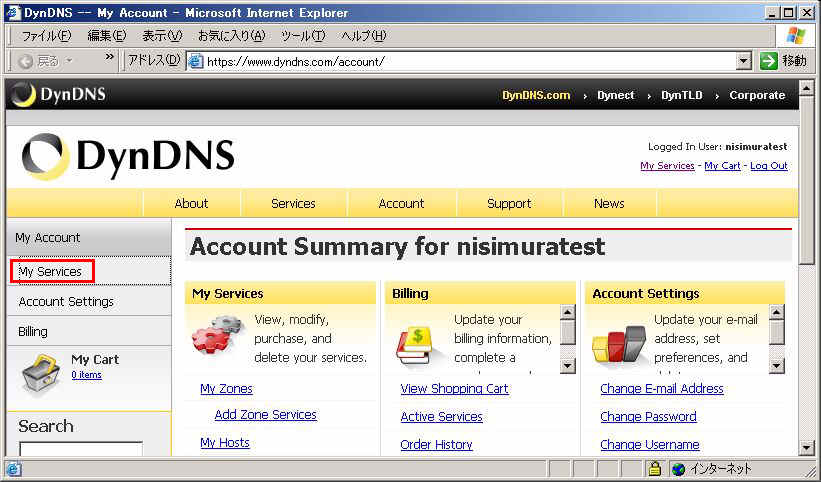Screen dimensions: 821x482
Task: Click the padlock security icon in status bar
Action: coord(654,468)
